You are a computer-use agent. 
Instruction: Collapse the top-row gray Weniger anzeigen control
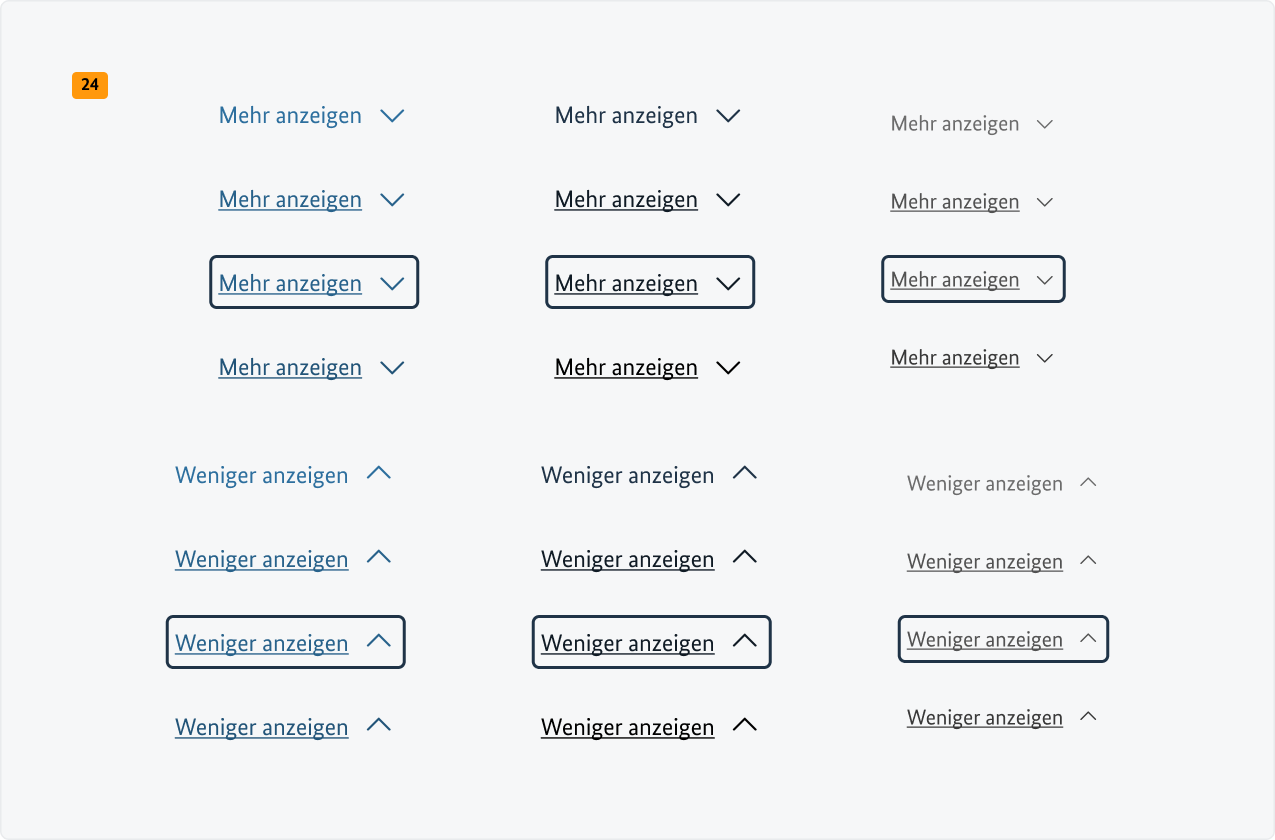click(x=984, y=483)
